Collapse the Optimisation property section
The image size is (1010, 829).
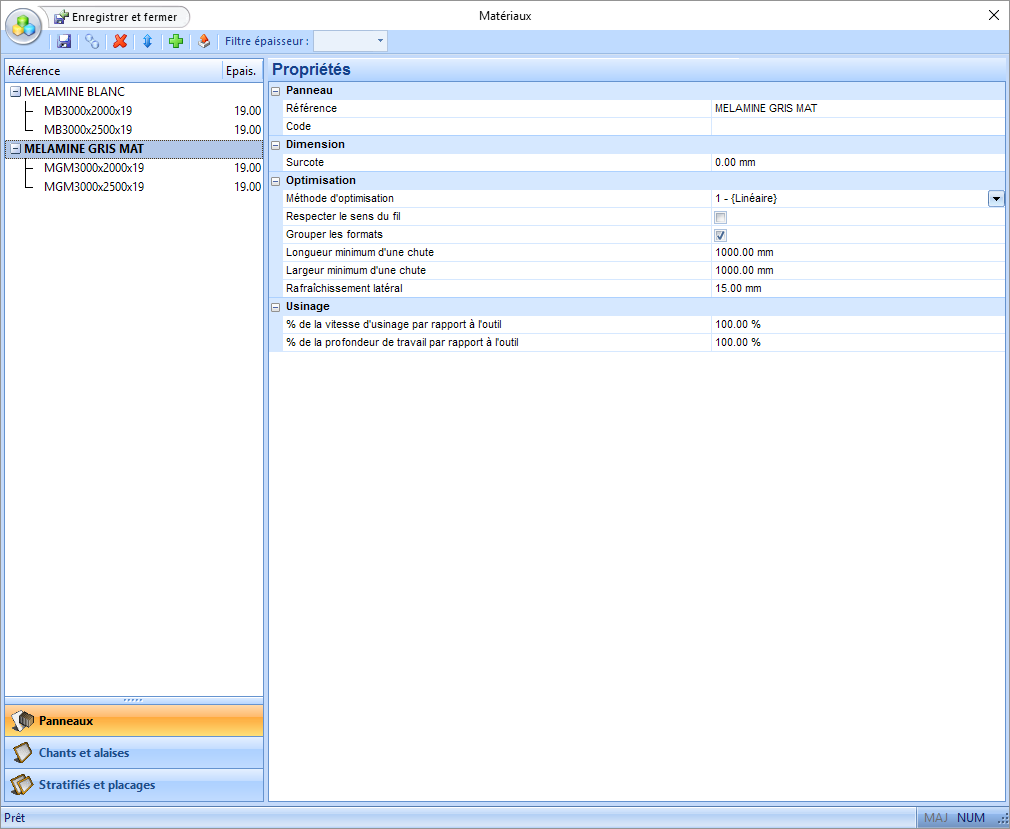click(276, 181)
